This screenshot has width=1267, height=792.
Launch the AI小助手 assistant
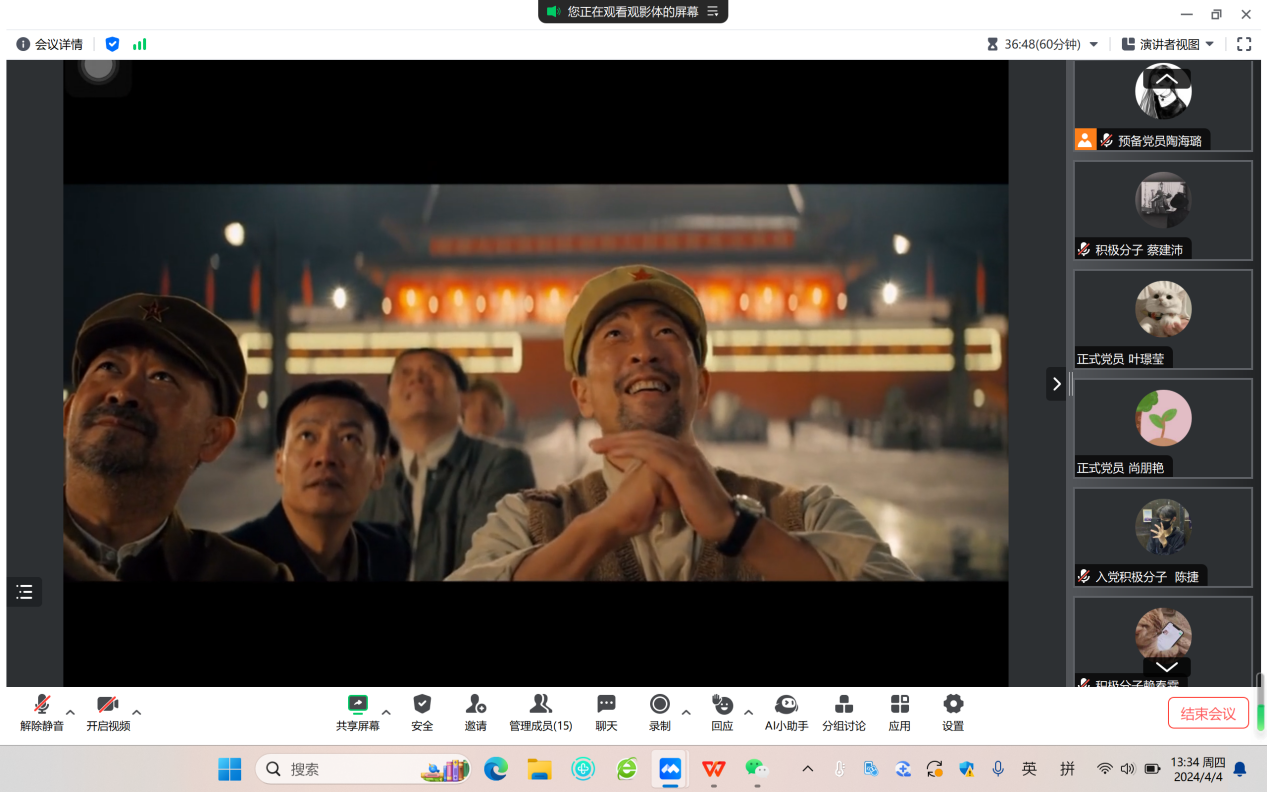(x=786, y=711)
